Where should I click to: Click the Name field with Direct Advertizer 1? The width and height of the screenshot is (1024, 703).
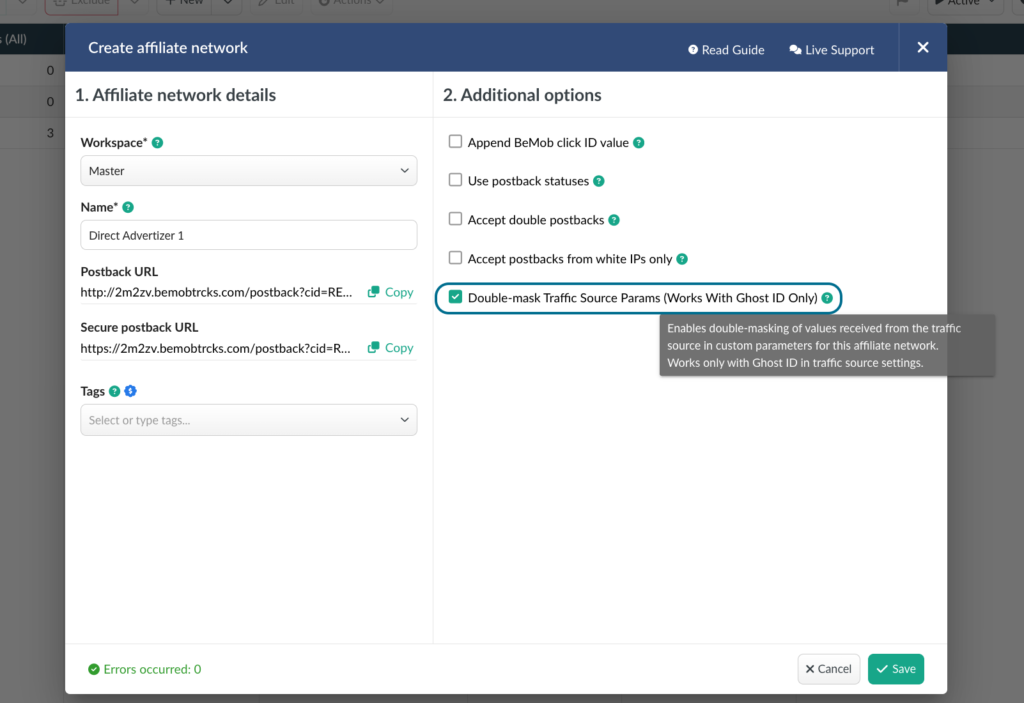(248, 235)
